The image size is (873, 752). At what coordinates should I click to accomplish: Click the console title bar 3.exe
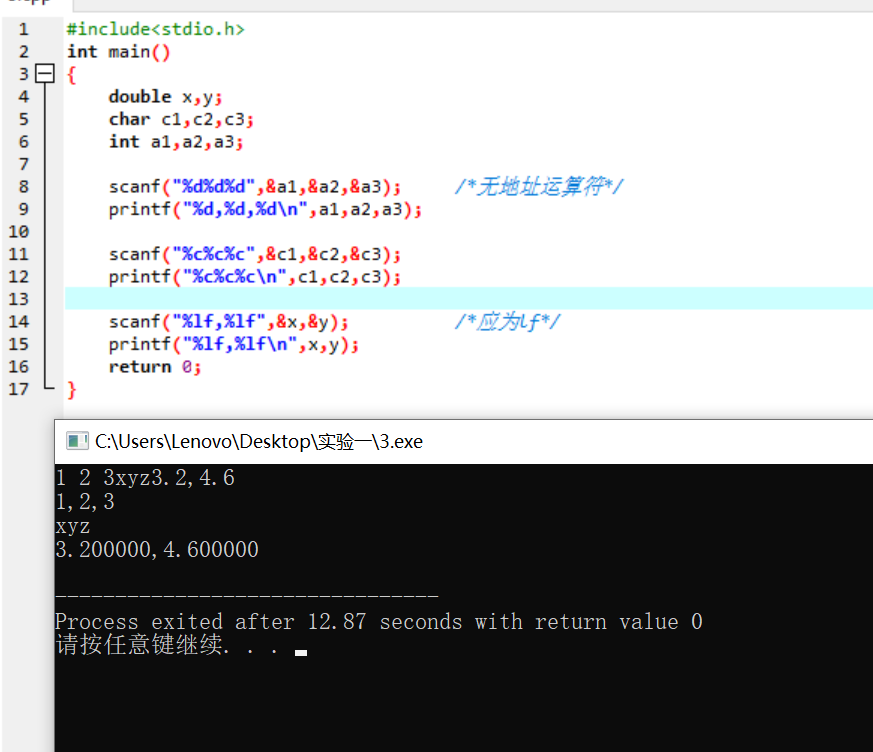[464, 442]
